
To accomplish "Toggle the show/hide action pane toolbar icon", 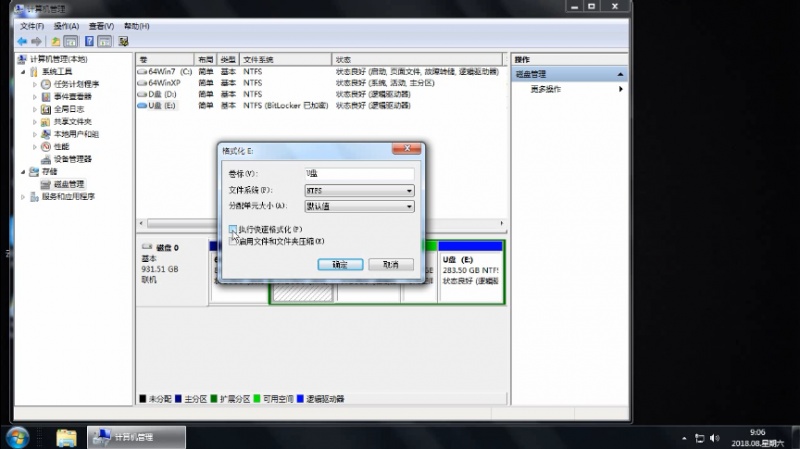I will tap(105, 41).
